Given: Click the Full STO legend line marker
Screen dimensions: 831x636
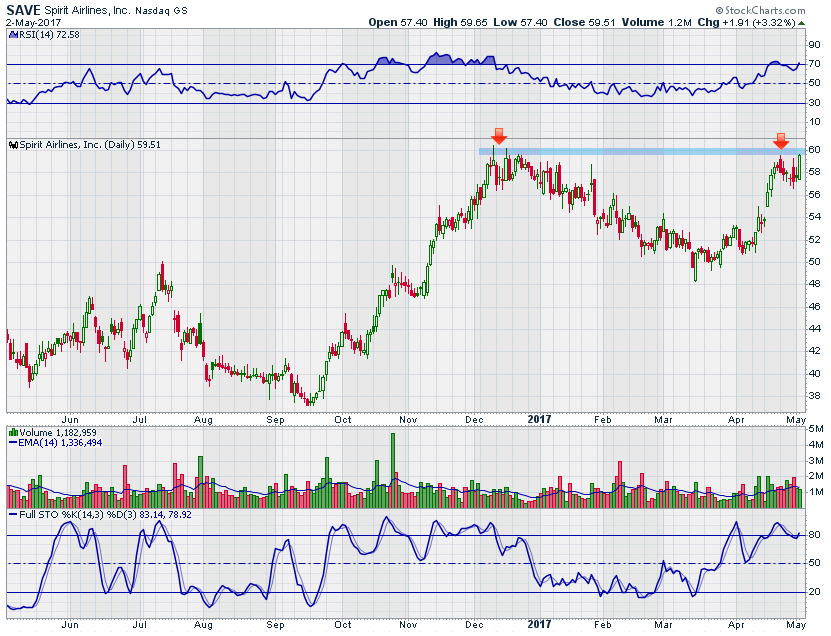Looking at the screenshot, I should point(11,514).
